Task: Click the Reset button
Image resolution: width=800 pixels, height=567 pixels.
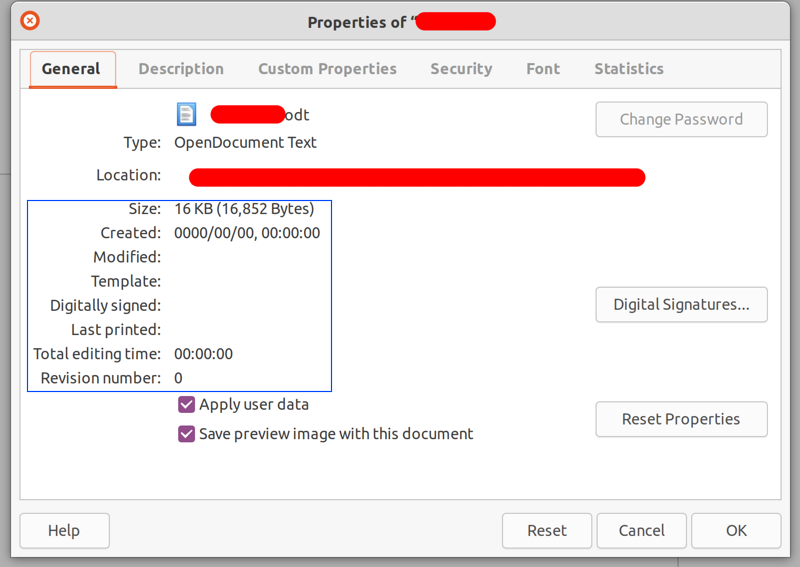Action: coord(547,531)
